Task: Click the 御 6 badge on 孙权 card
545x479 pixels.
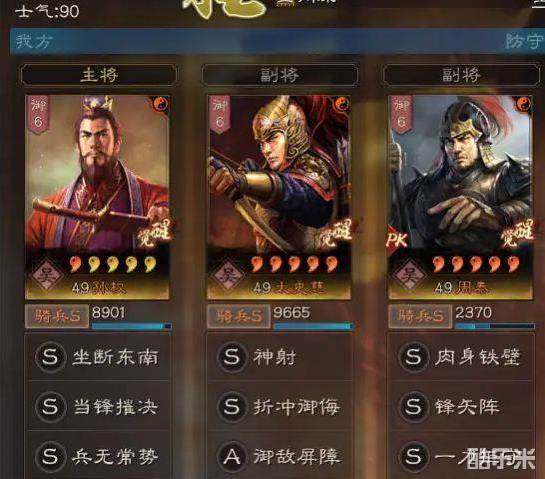Action: click(38, 115)
